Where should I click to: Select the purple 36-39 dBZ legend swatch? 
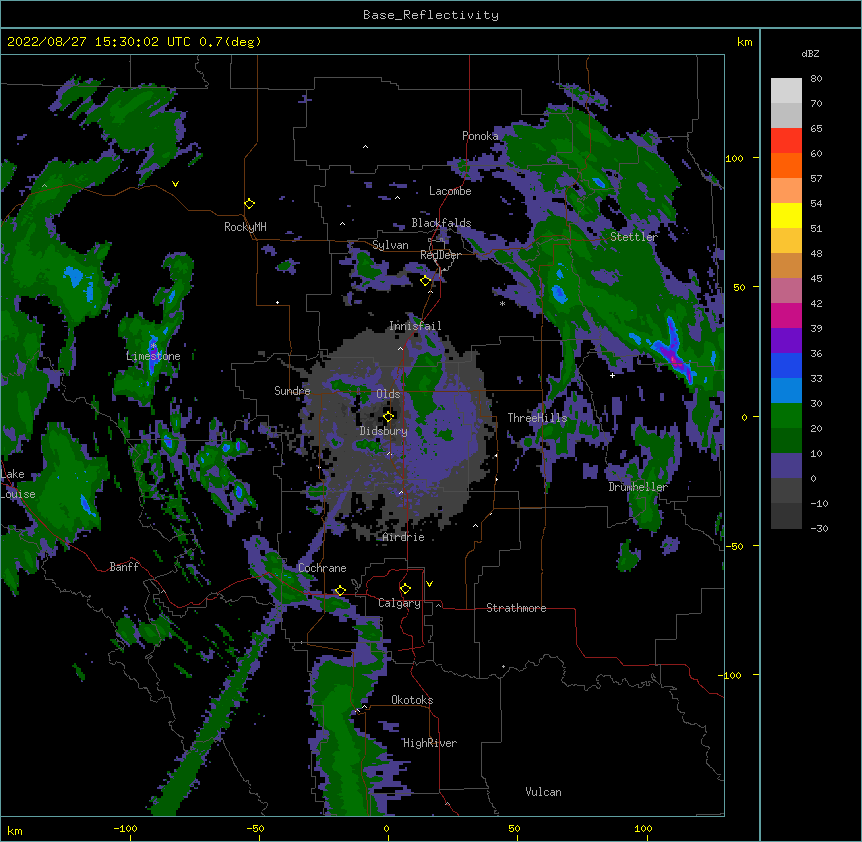(786, 341)
